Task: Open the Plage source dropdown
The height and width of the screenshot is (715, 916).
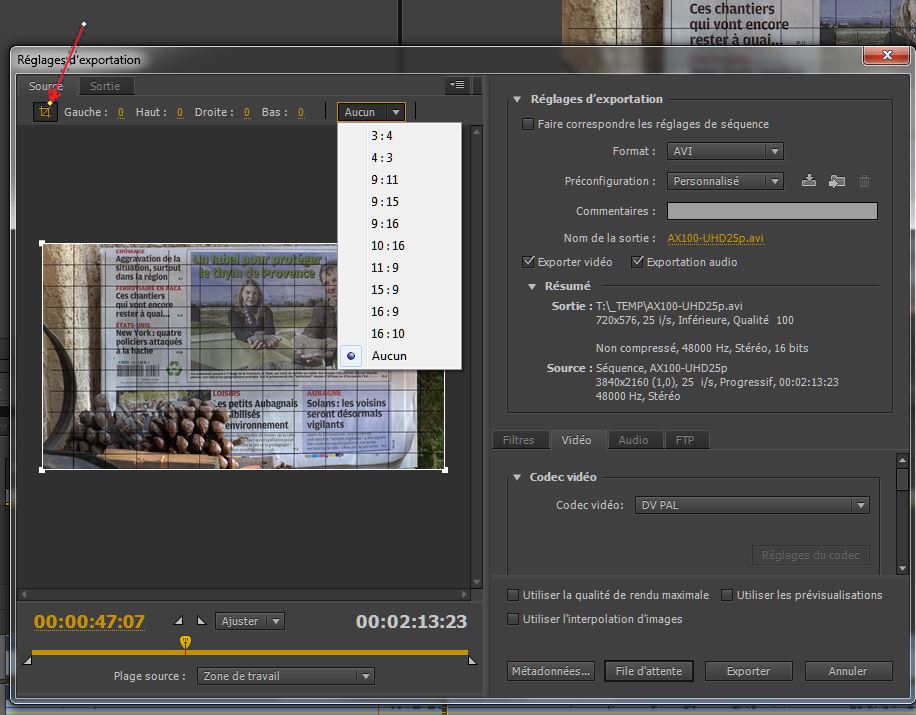Action: (286, 676)
